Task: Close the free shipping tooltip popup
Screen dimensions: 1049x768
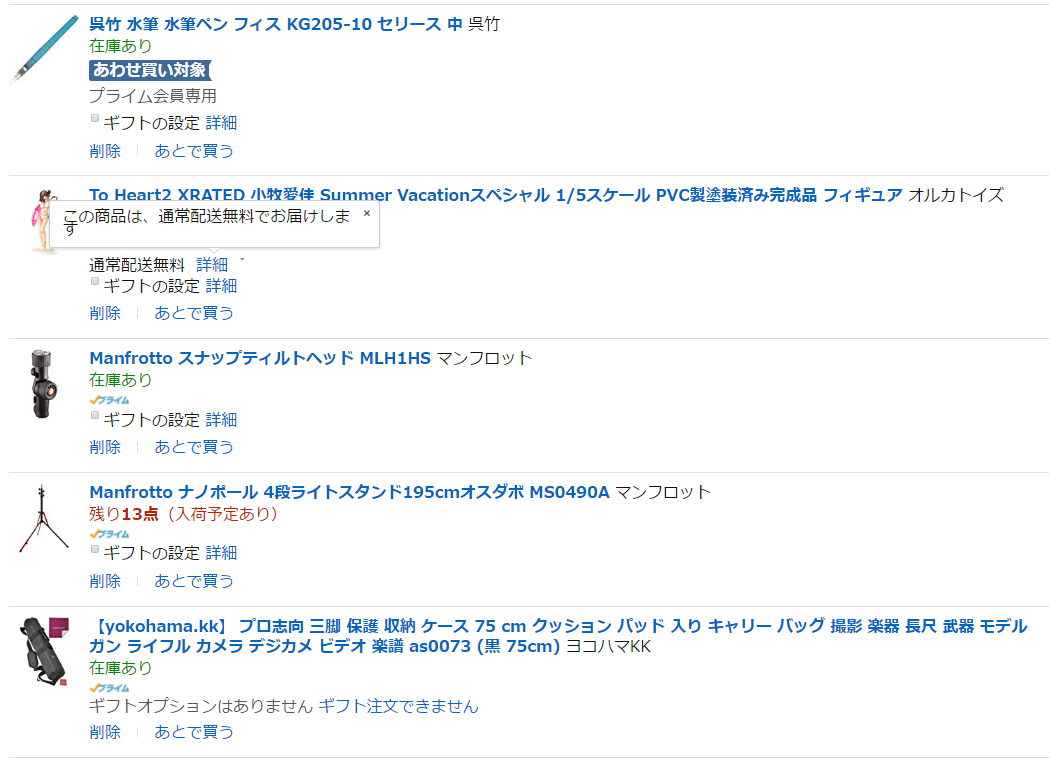Action: tap(367, 213)
